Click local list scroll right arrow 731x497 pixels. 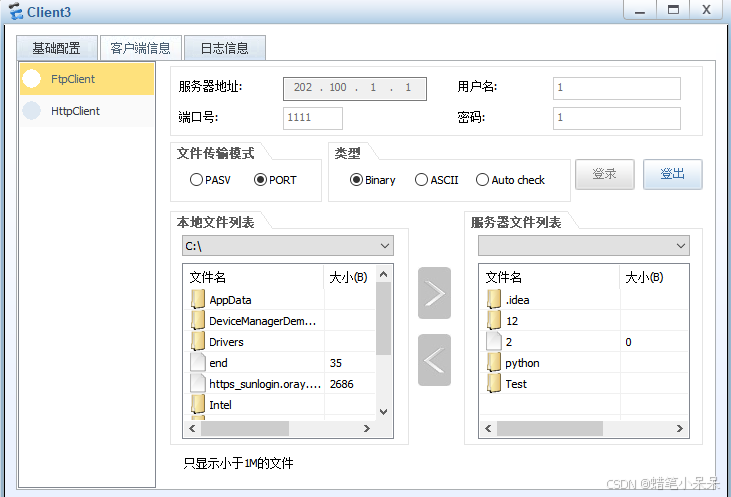pyautogui.click(x=367, y=428)
